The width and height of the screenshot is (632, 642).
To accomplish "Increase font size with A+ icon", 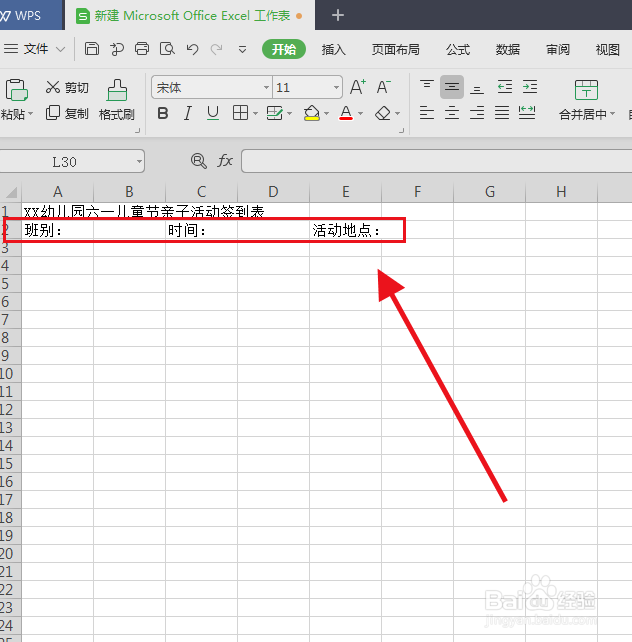I will click(x=358, y=87).
